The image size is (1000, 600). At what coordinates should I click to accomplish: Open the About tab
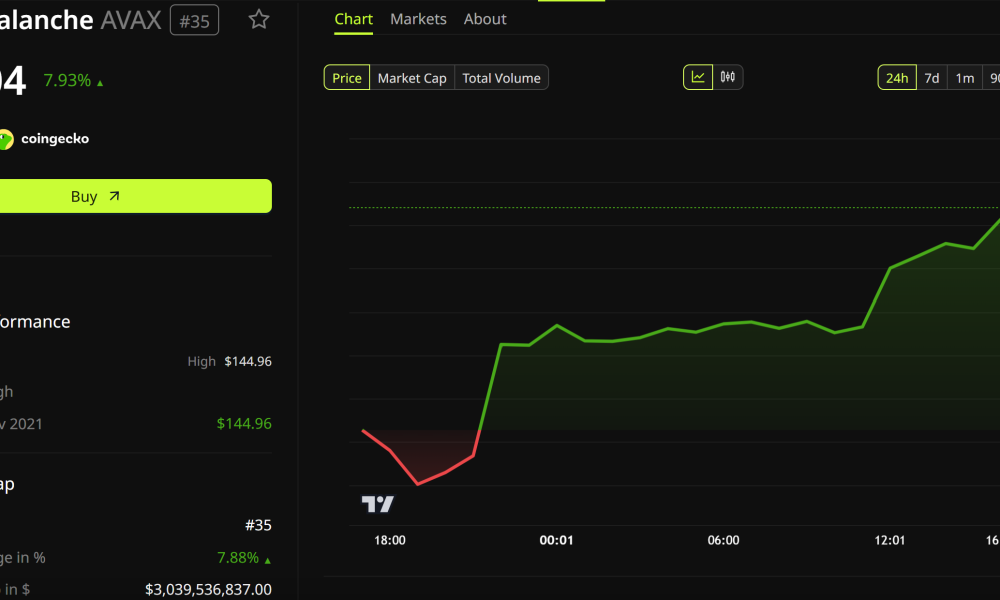pos(485,19)
